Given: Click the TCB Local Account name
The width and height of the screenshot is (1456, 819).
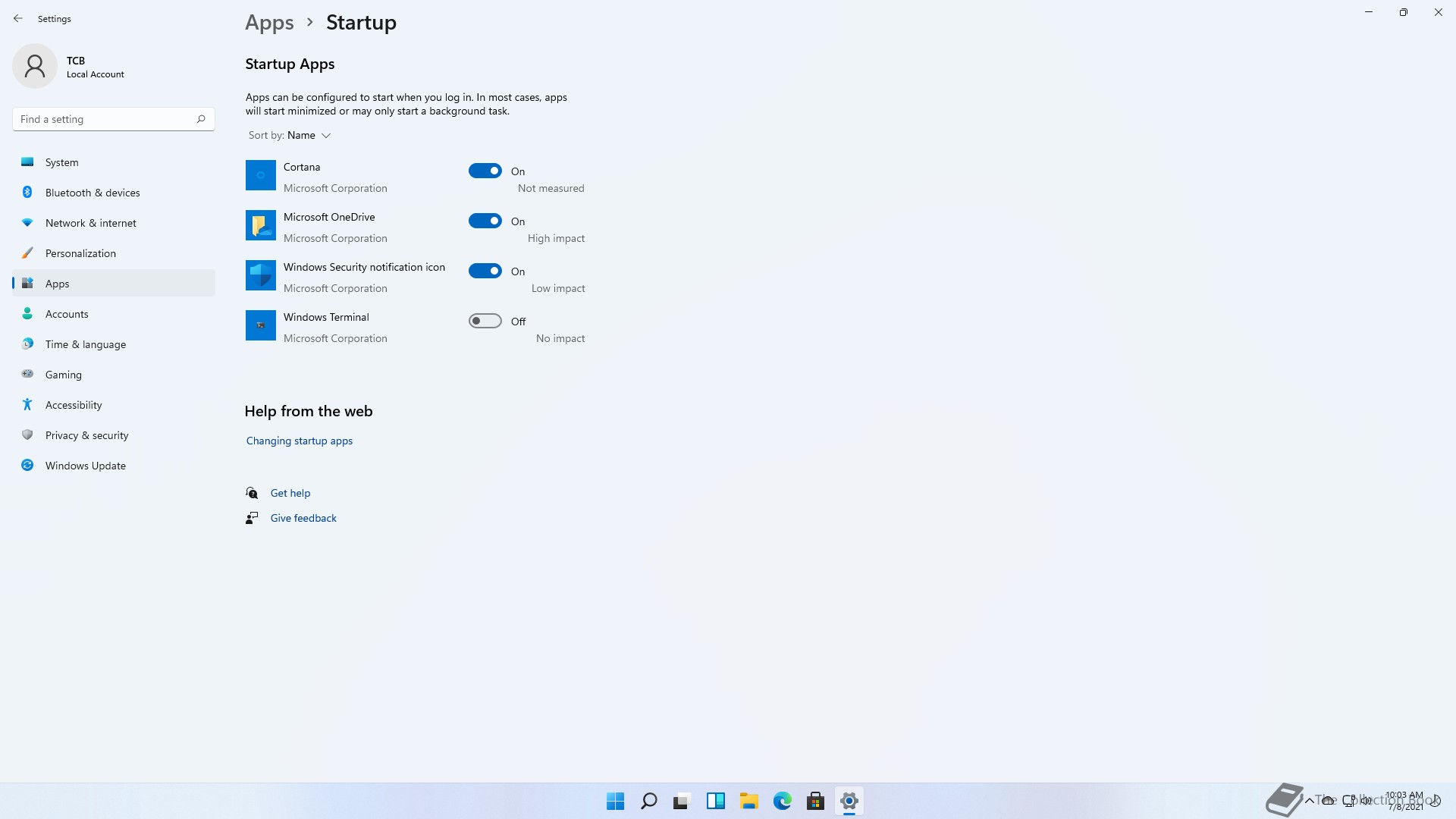Looking at the screenshot, I should tap(95, 67).
